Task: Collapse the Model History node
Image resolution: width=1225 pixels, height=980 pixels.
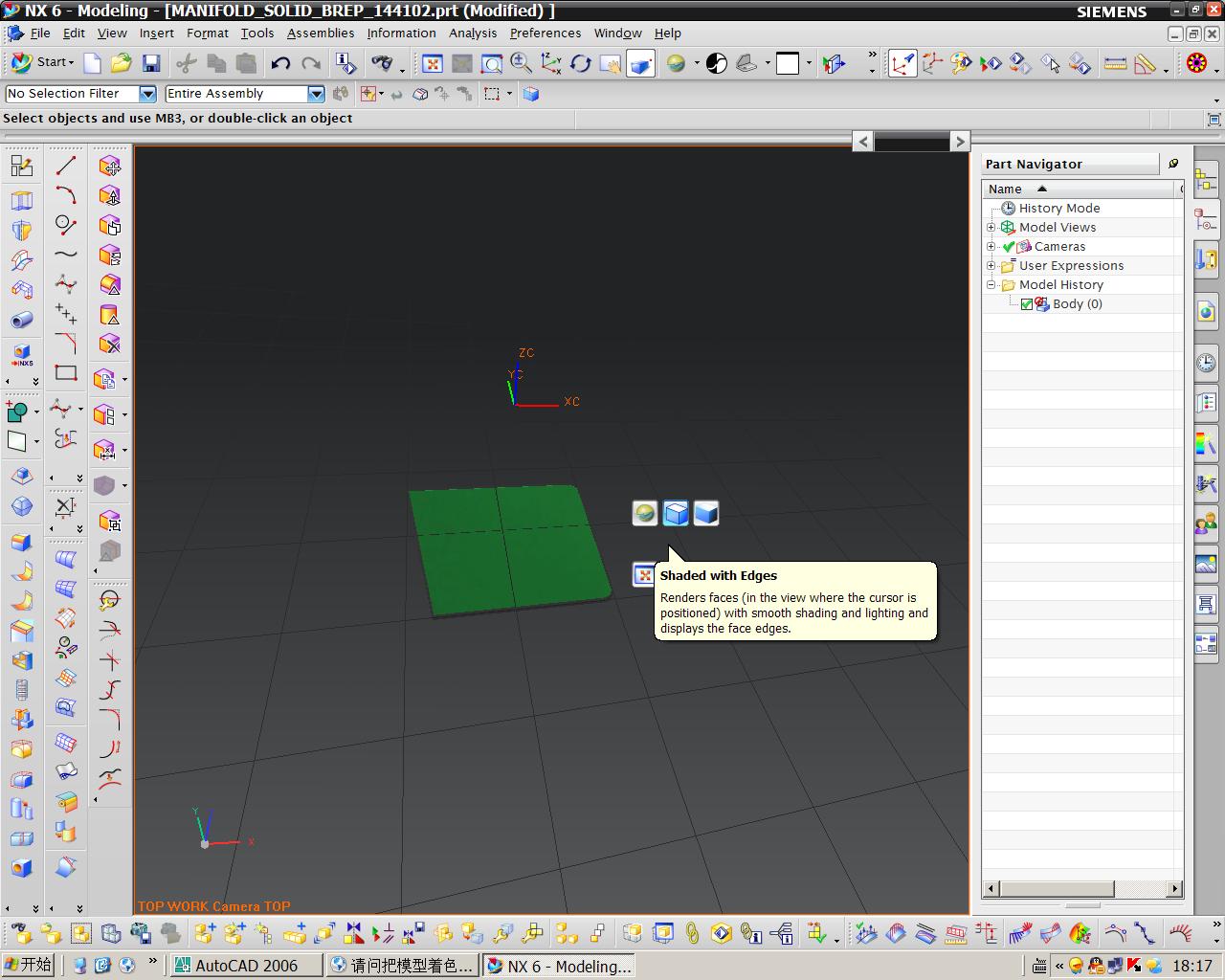Action: (991, 285)
